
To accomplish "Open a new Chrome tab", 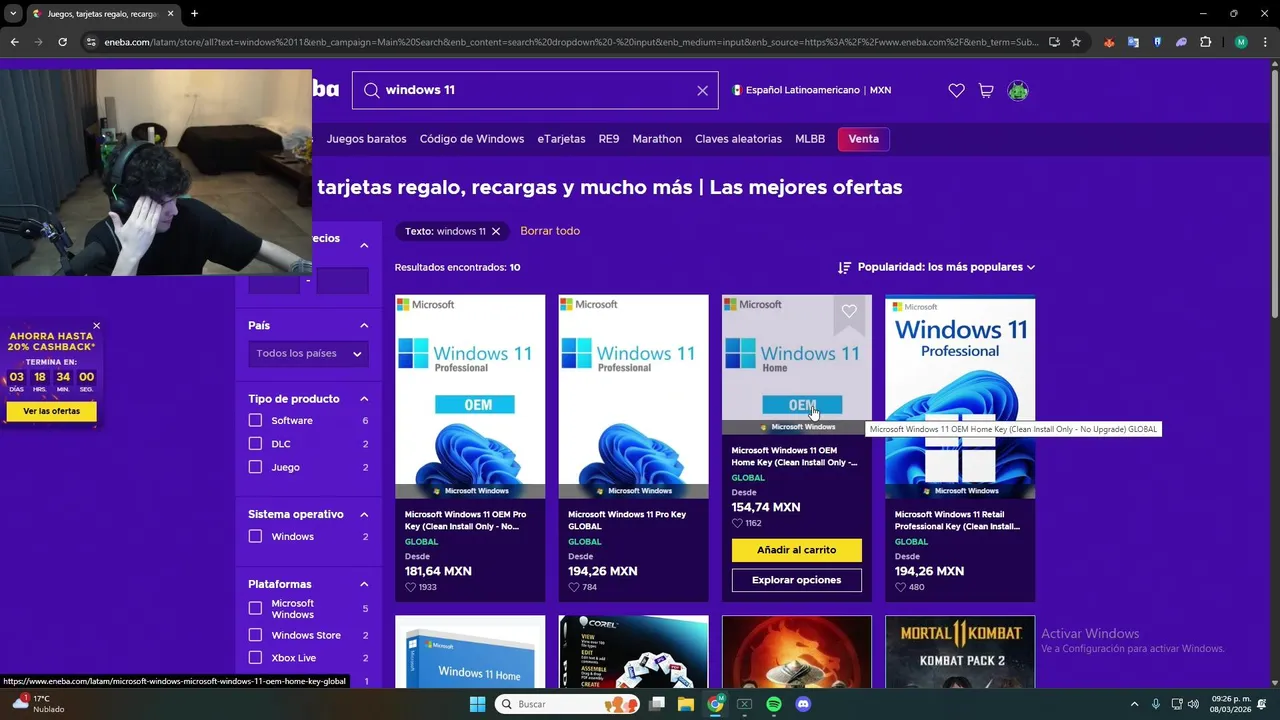I will pos(194,13).
